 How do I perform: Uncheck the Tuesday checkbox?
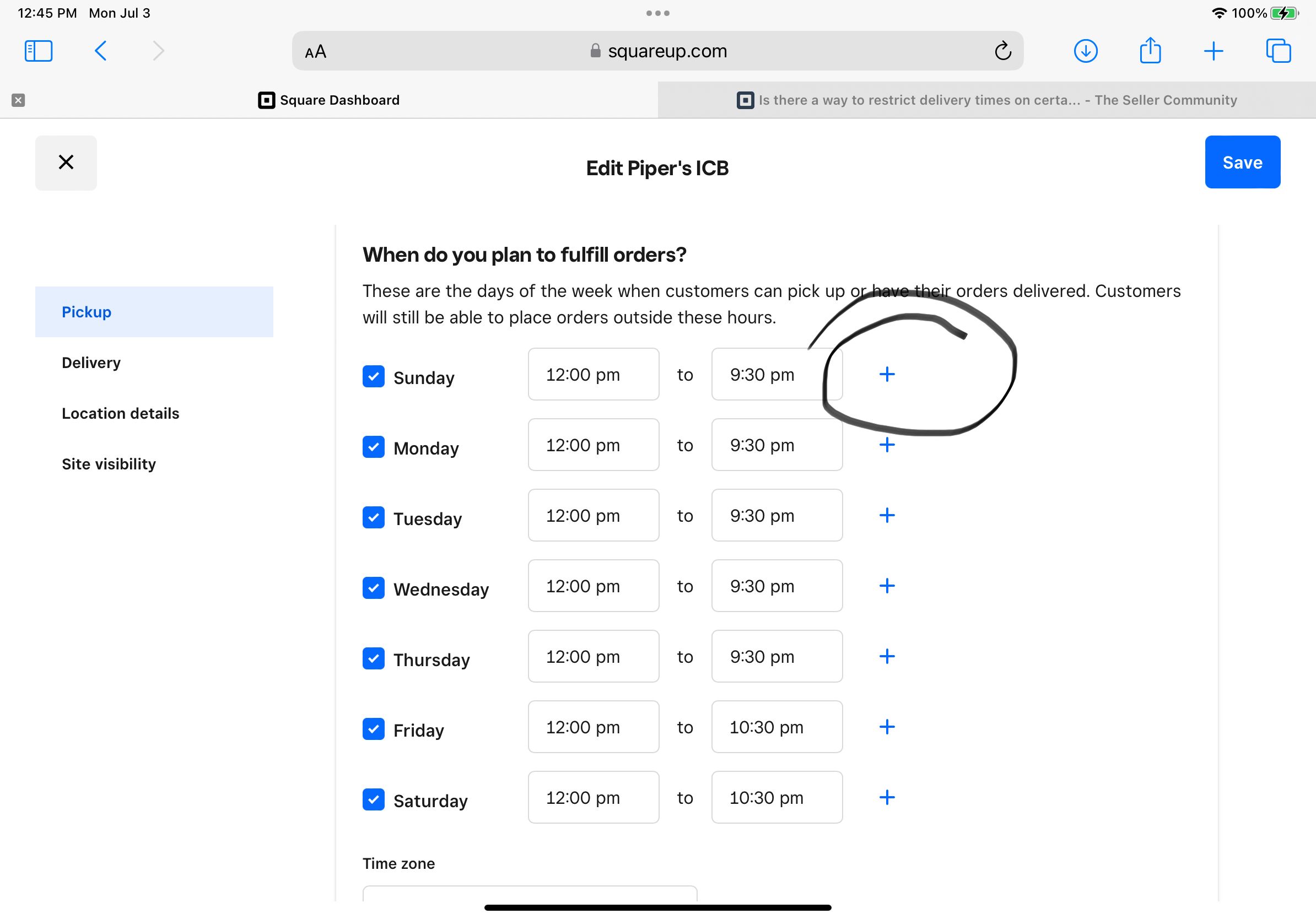pyautogui.click(x=373, y=517)
